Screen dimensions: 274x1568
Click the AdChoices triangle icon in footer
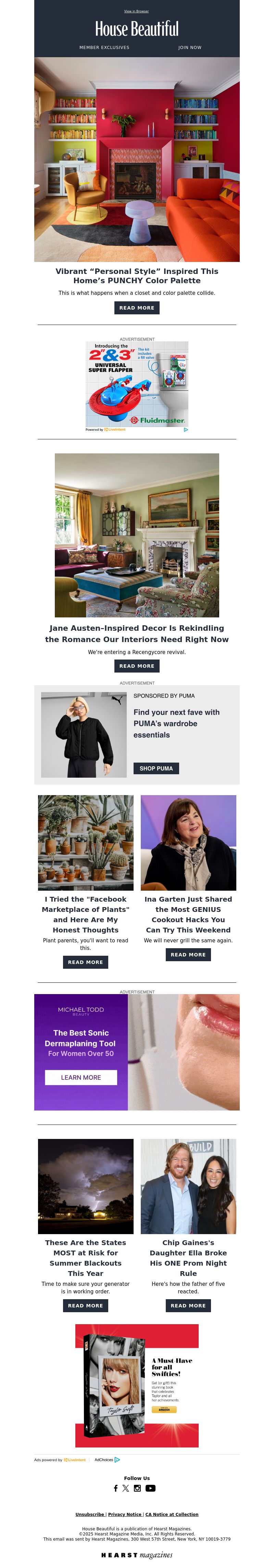(117, 1460)
